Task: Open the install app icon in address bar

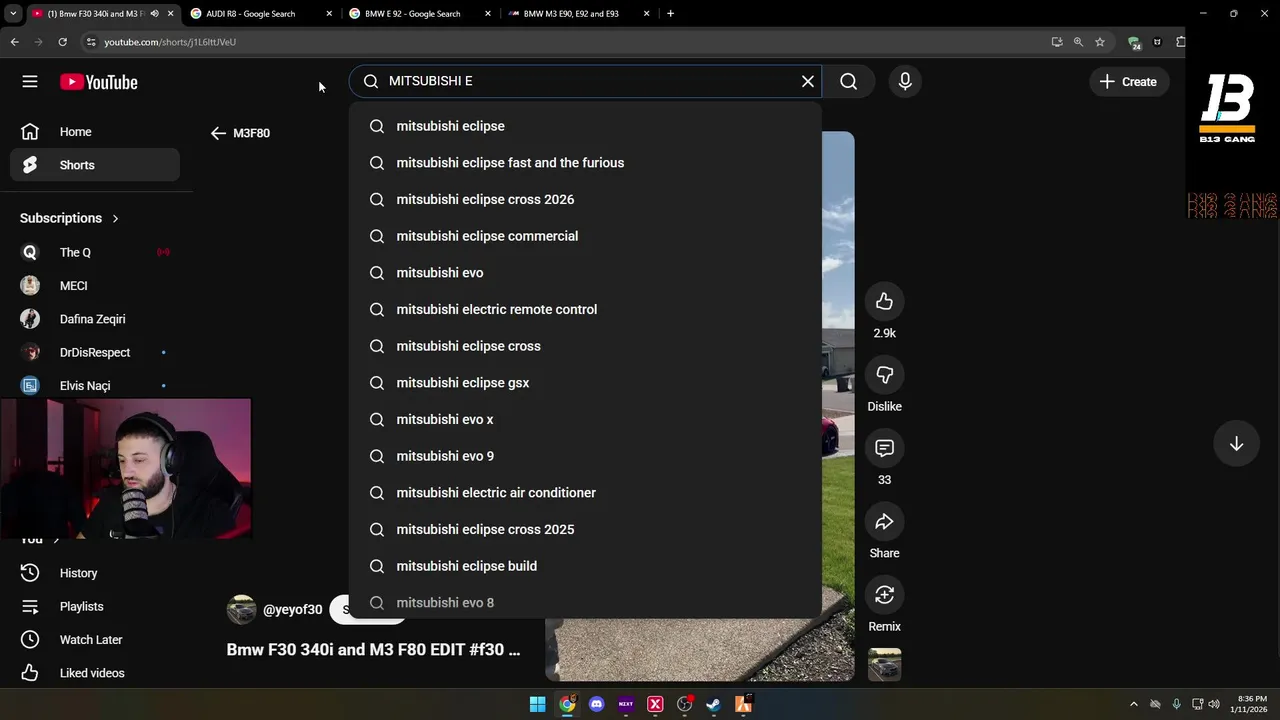Action: pyautogui.click(x=1057, y=42)
